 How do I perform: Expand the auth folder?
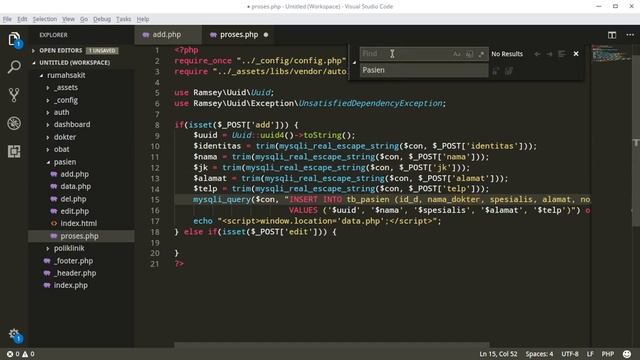click(62, 112)
